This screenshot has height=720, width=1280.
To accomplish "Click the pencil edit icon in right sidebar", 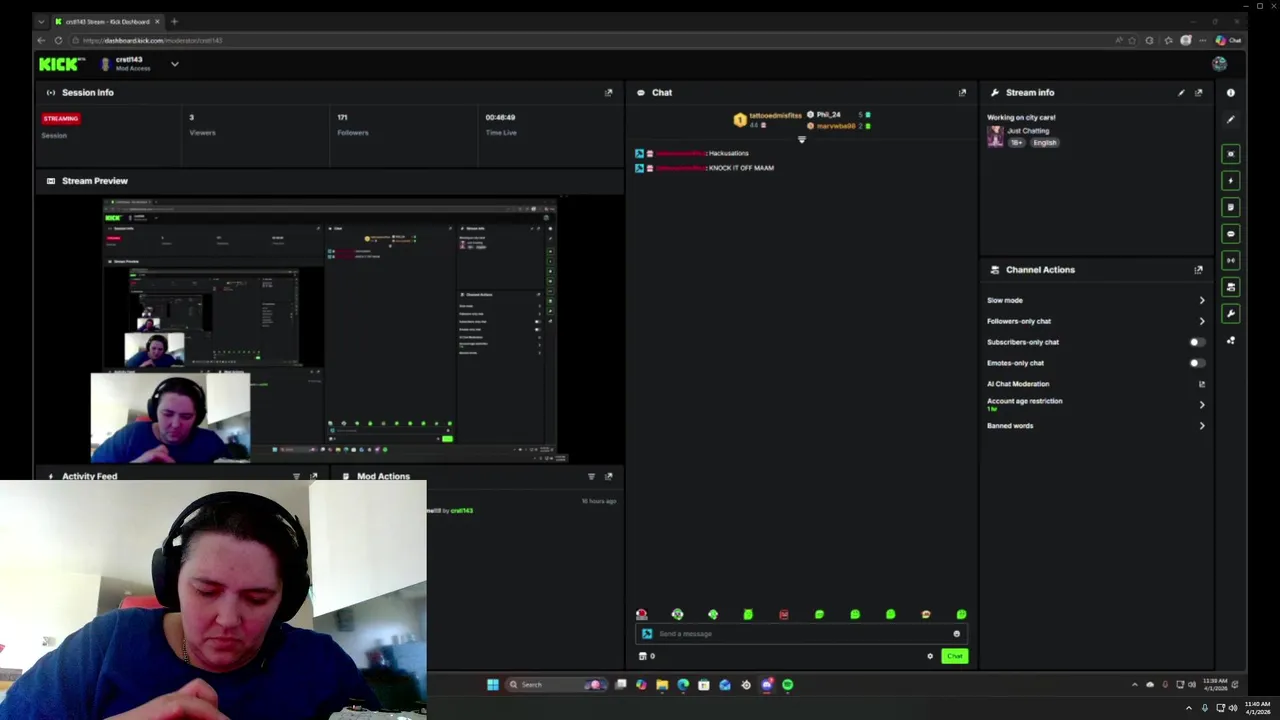I will coord(1231,120).
